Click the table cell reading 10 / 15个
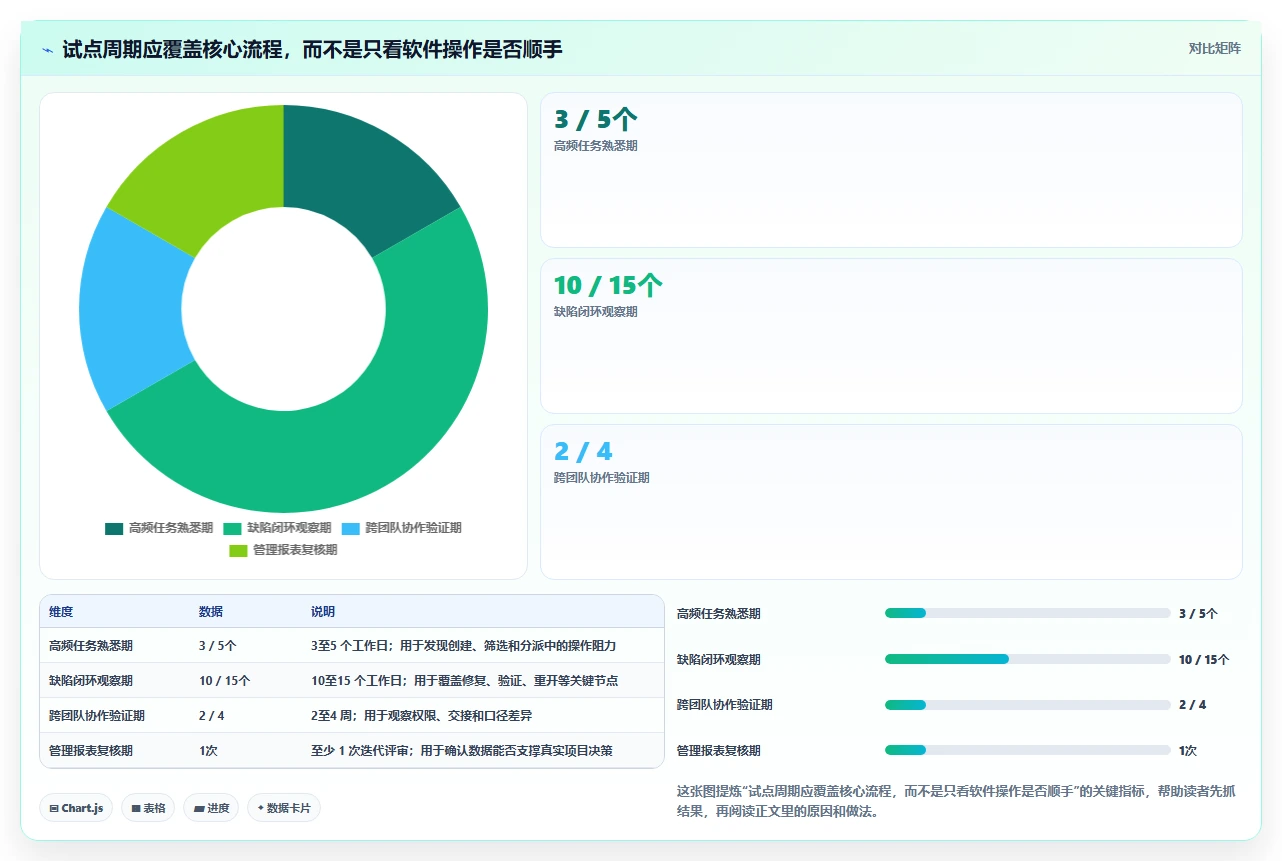This screenshot has width=1282, height=861. click(225, 681)
